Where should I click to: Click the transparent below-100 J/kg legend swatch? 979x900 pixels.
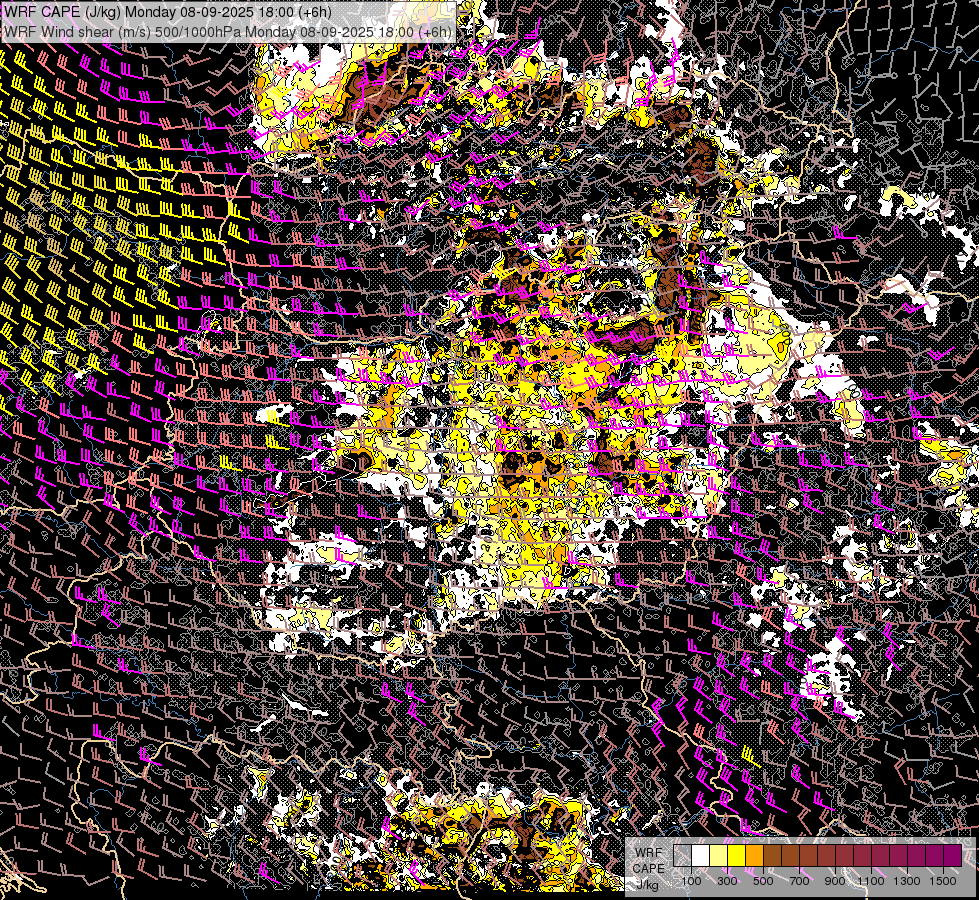[x=682, y=855]
